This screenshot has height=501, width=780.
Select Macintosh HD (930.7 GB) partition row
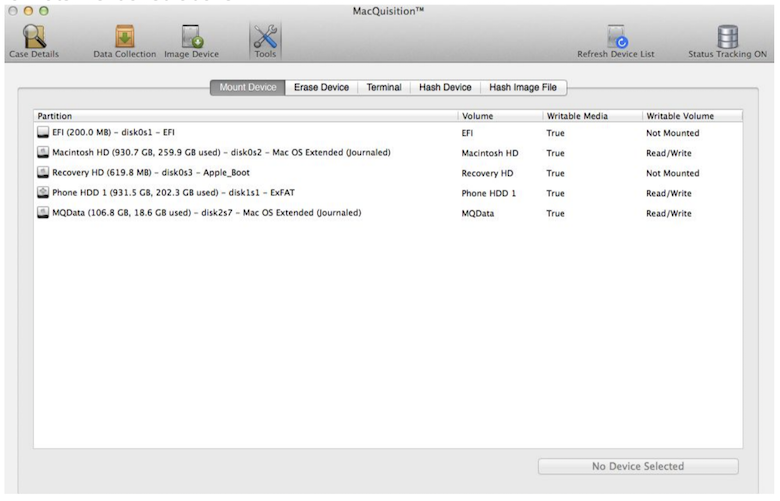pos(388,153)
